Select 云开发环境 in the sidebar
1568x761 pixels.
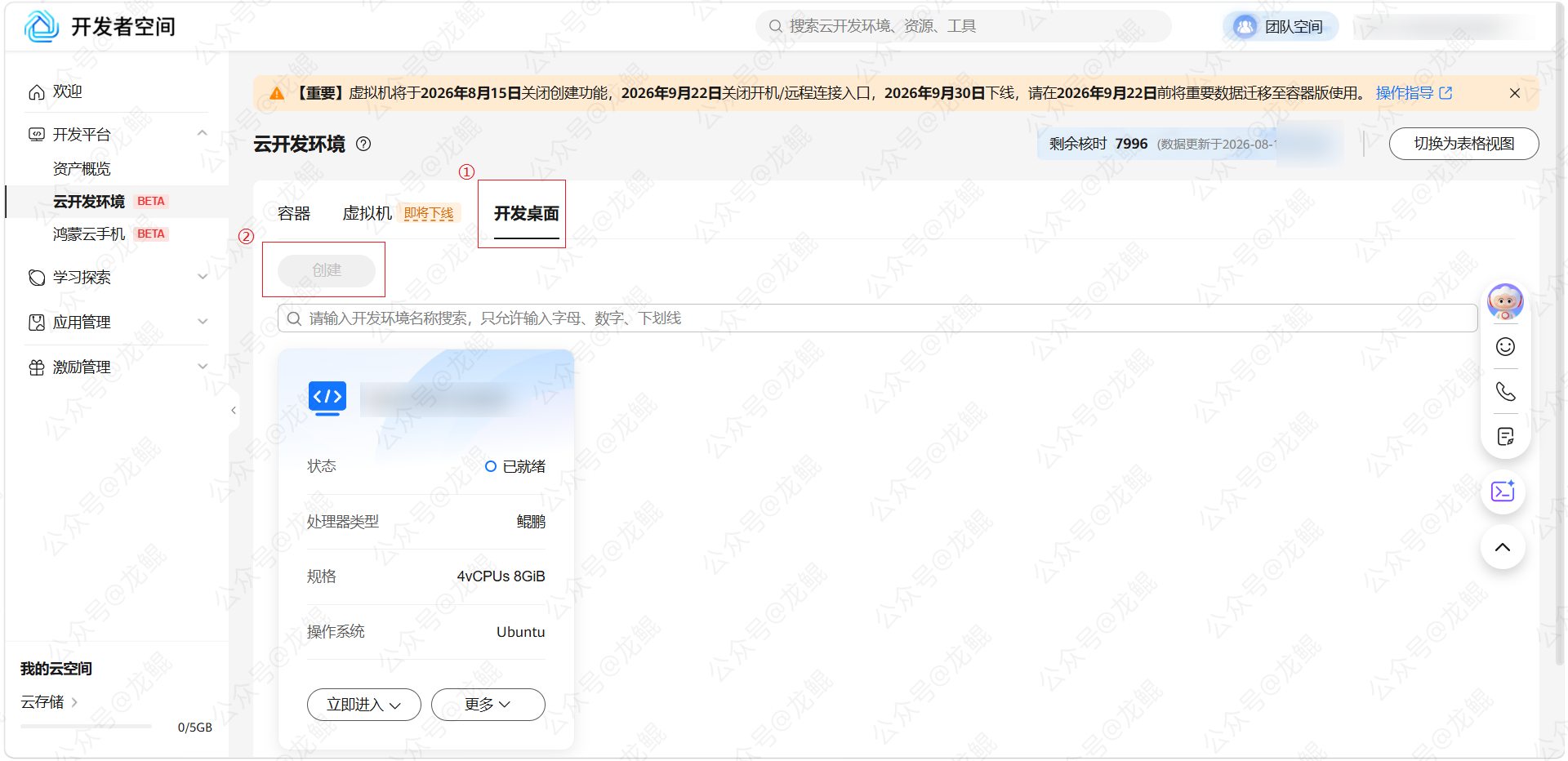[x=89, y=201]
